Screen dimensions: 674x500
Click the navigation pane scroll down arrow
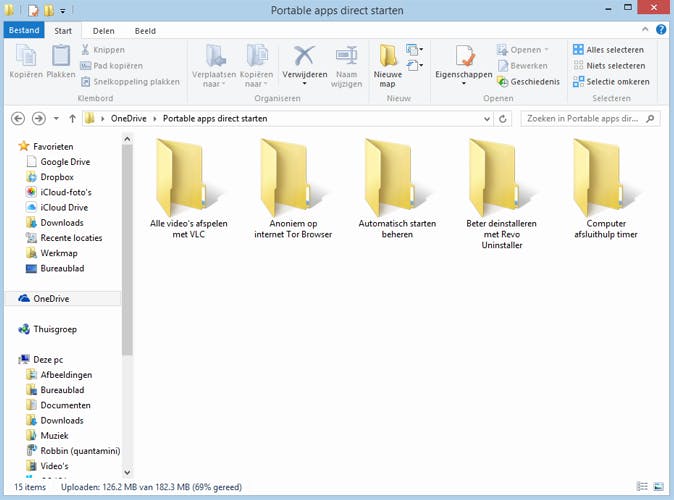(x=127, y=472)
